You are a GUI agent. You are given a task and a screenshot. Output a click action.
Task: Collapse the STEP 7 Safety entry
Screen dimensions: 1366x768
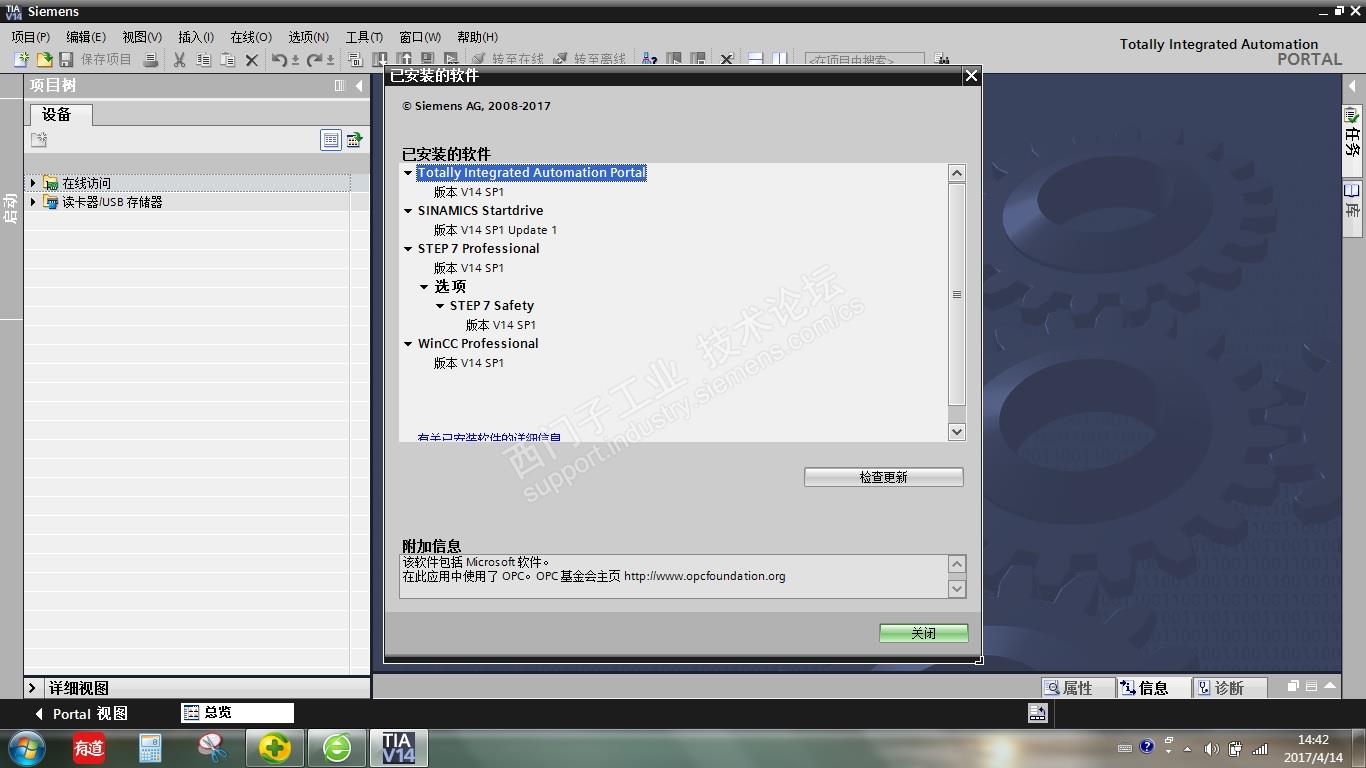coord(440,306)
